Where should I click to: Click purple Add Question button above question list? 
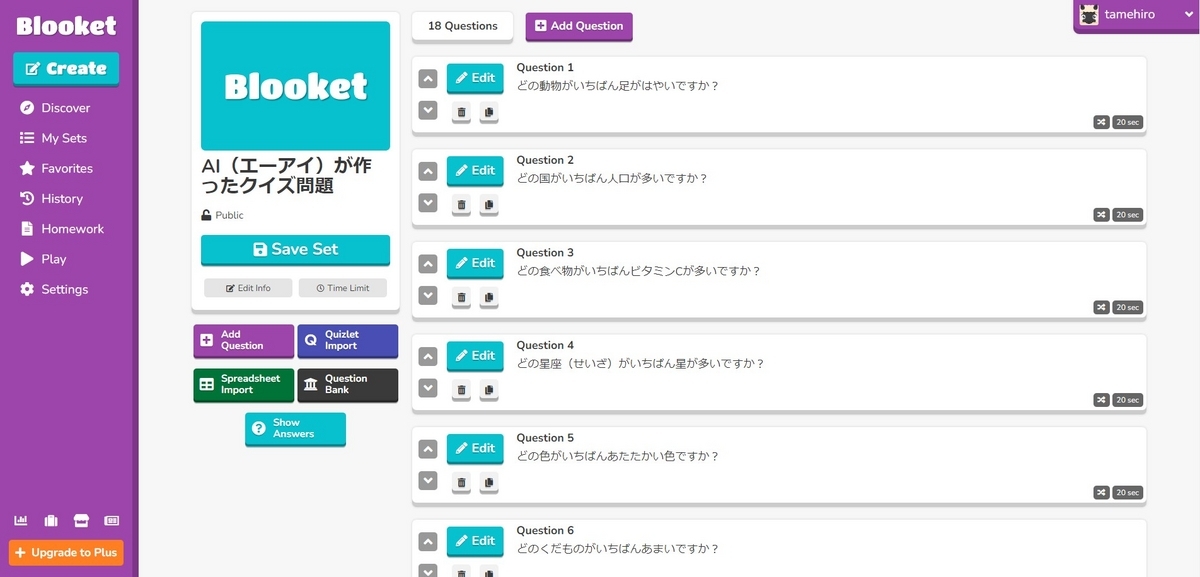tap(579, 26)
